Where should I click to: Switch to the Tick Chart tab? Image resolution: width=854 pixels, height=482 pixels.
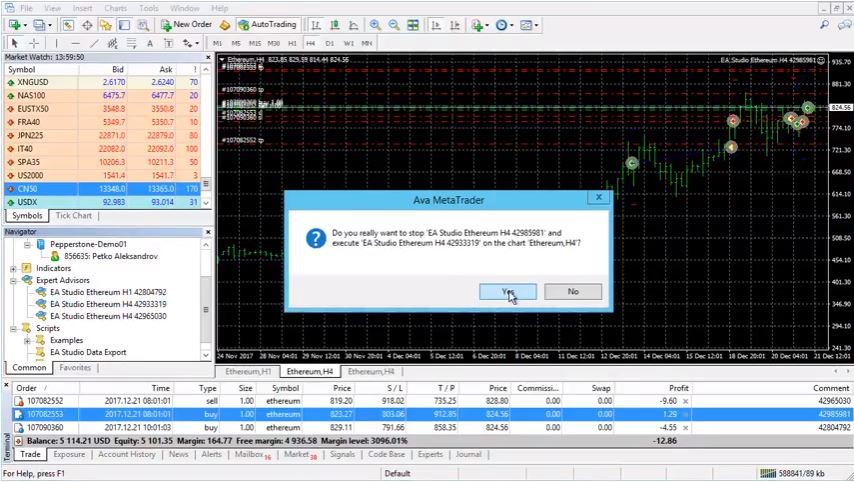(x=74, y=216)
